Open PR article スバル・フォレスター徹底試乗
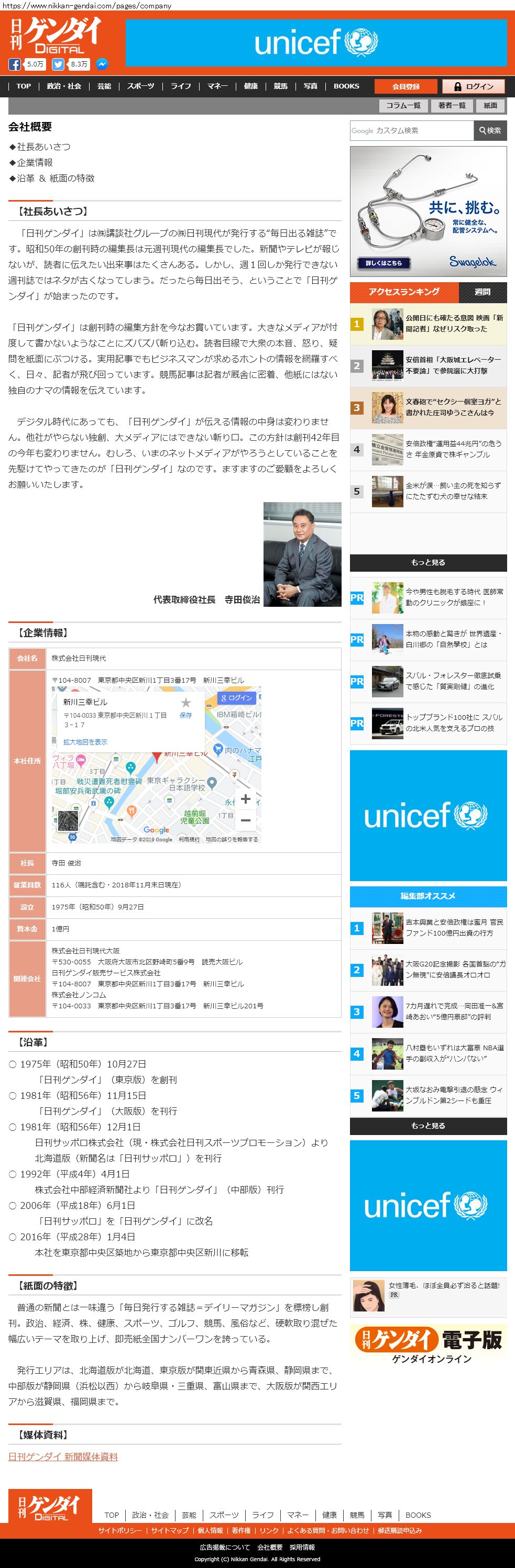515x1568 pixels. (454, 681)
